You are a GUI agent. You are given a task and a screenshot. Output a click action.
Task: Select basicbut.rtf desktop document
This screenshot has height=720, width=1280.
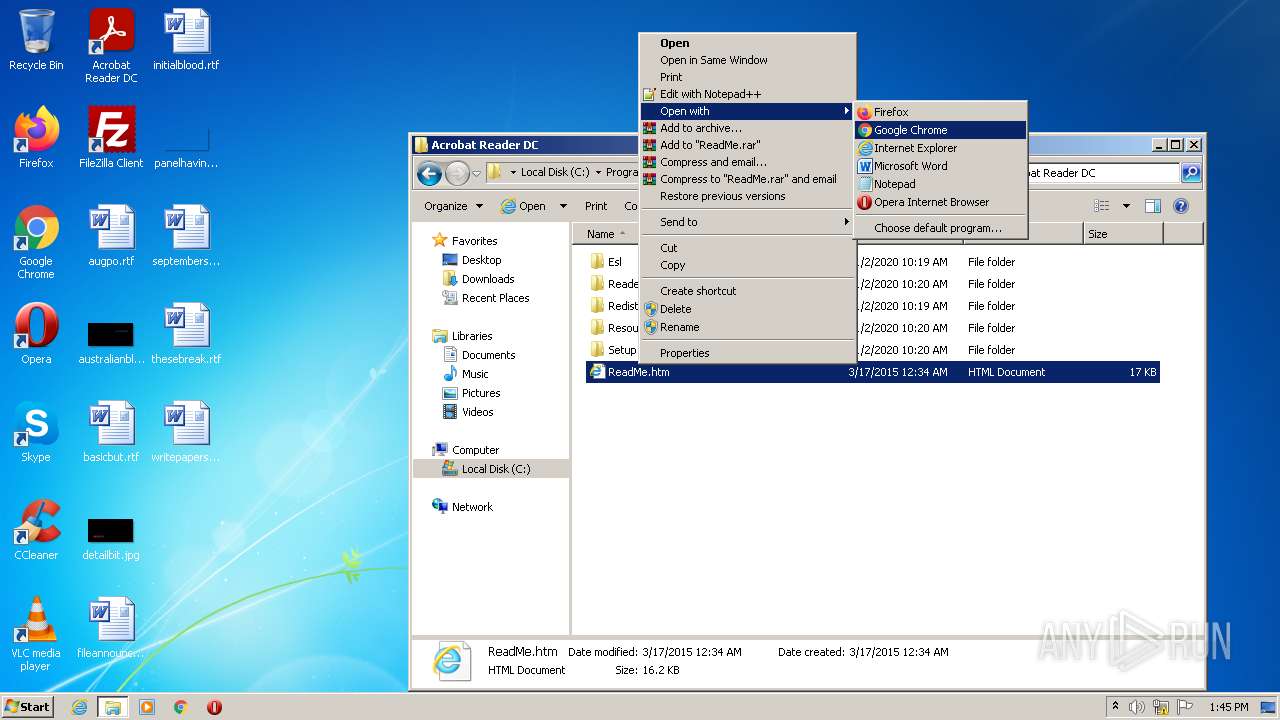point(111,432)
